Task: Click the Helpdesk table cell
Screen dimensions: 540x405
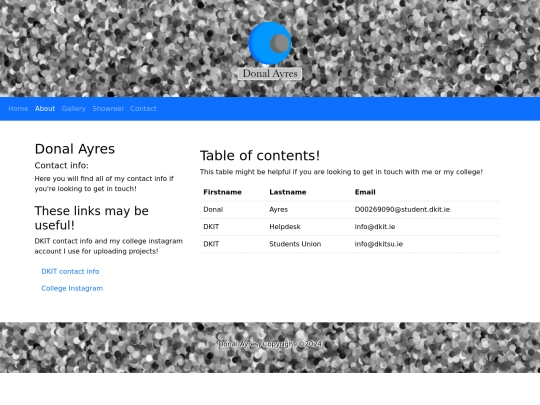Action: point(285,227)
